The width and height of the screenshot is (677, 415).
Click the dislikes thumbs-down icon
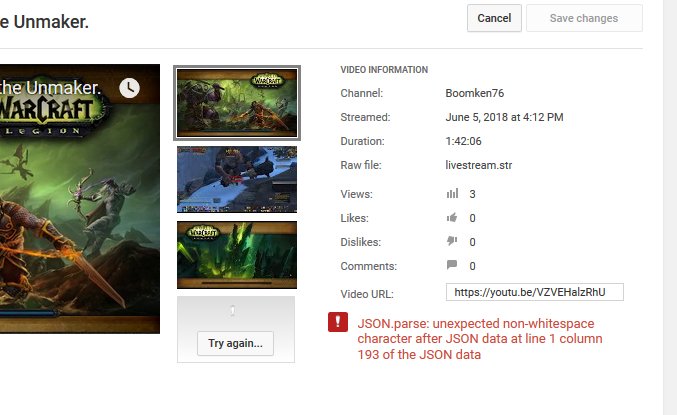click(x=452, y=241)
